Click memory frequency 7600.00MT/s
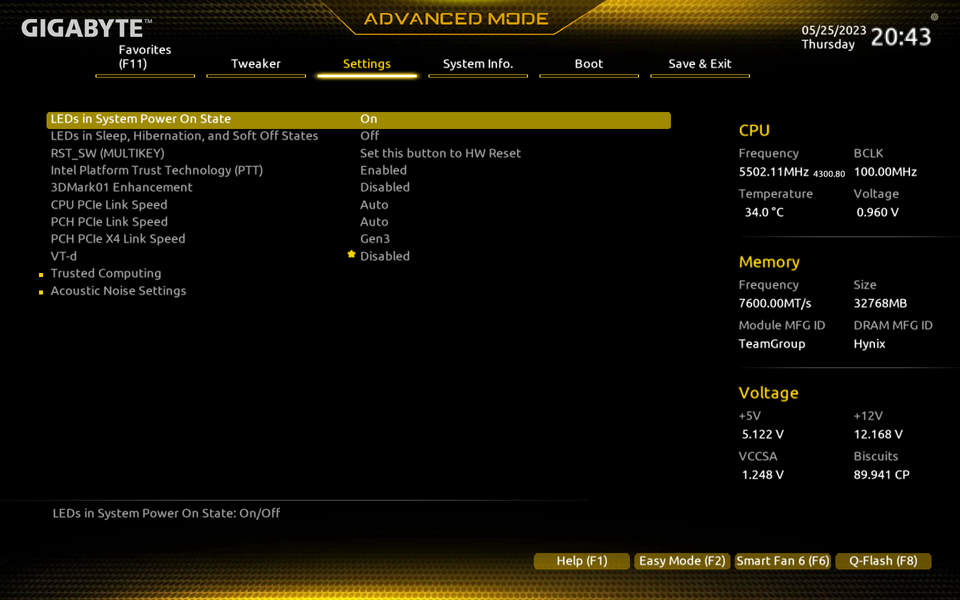The width and height of the screenshot is (960, 600). 775,304
